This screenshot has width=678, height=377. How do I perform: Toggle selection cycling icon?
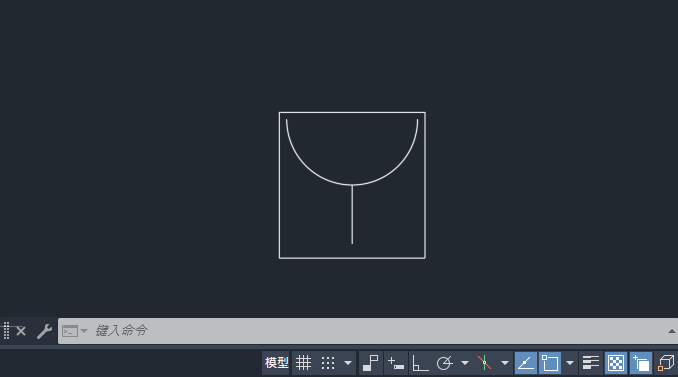[x=641, y=363]
